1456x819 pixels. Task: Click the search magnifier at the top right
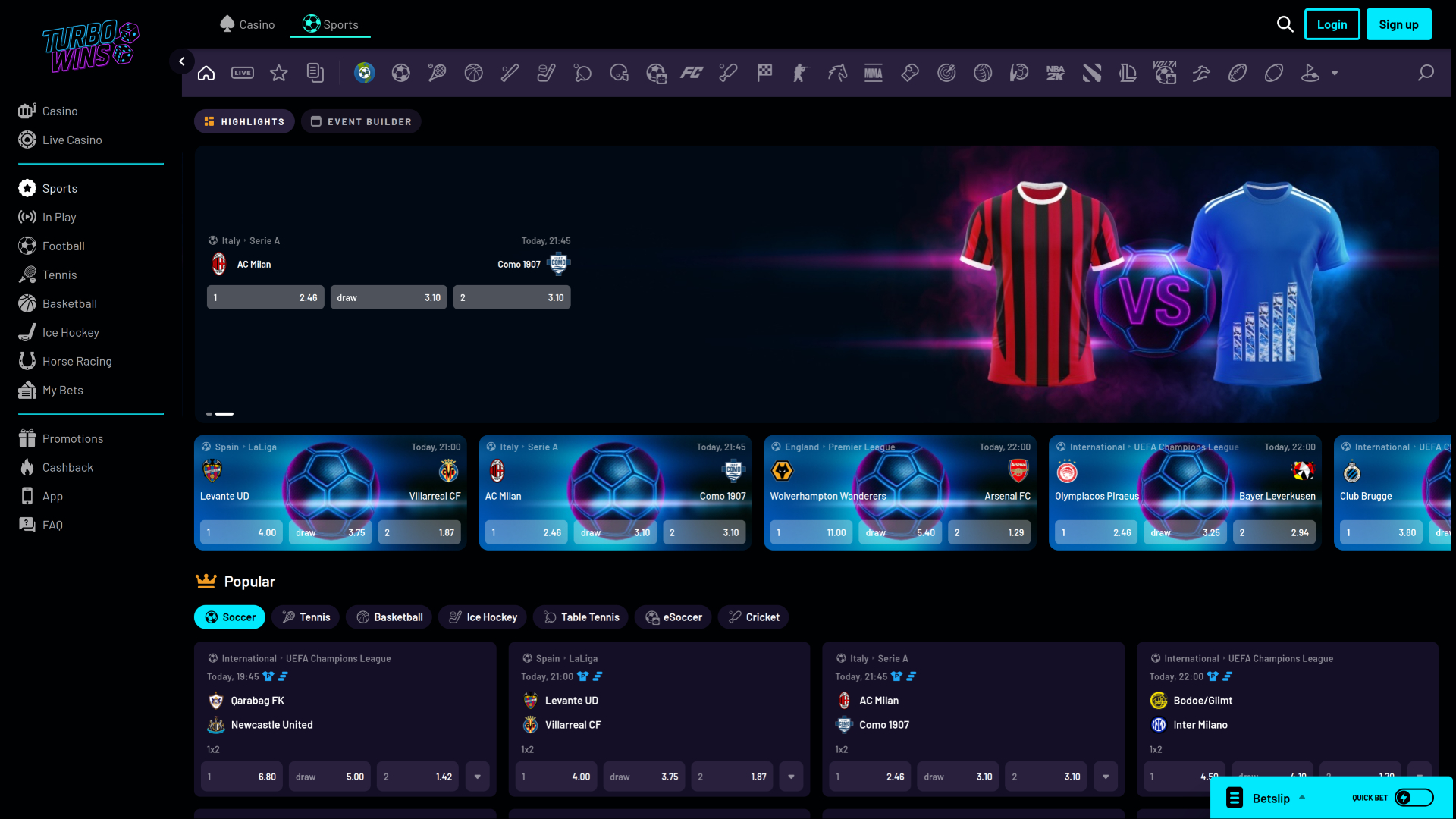1285,24
